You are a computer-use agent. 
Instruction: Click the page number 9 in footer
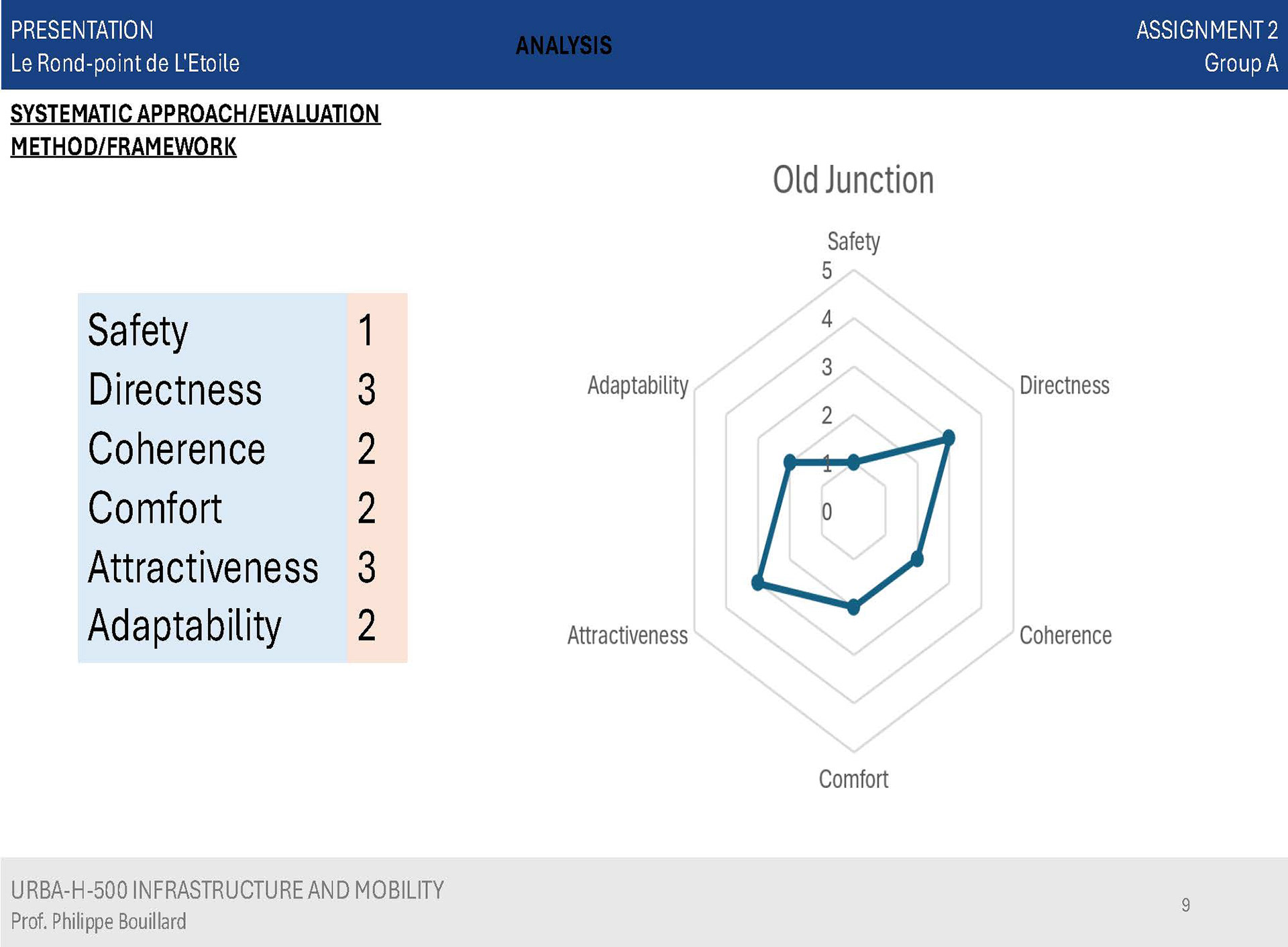[1185, 905]
